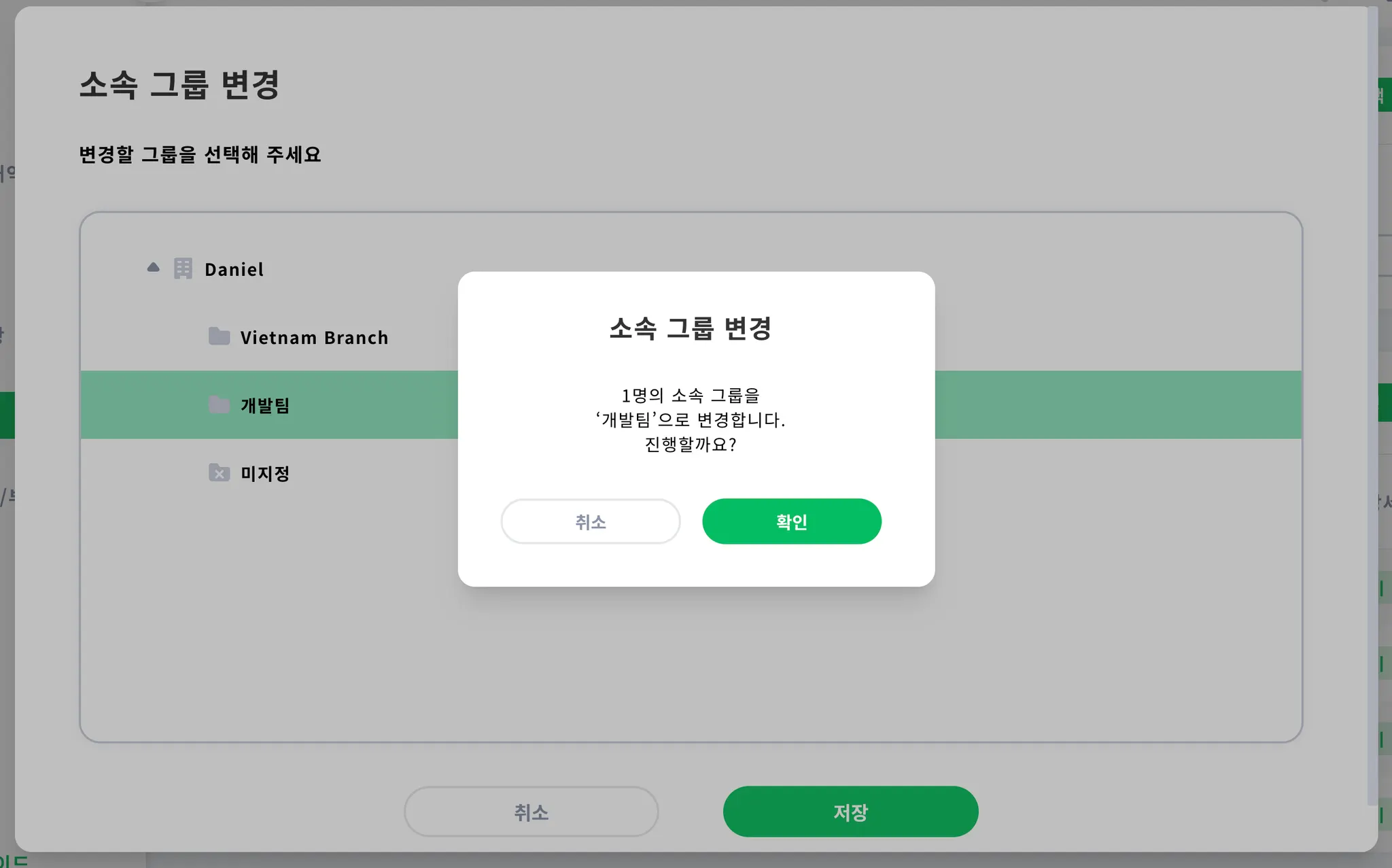Viewport: 1392px width, 868px height.
Task: Click the page heading 소속 그룹 변경
Action: click(x=179, y=85)
